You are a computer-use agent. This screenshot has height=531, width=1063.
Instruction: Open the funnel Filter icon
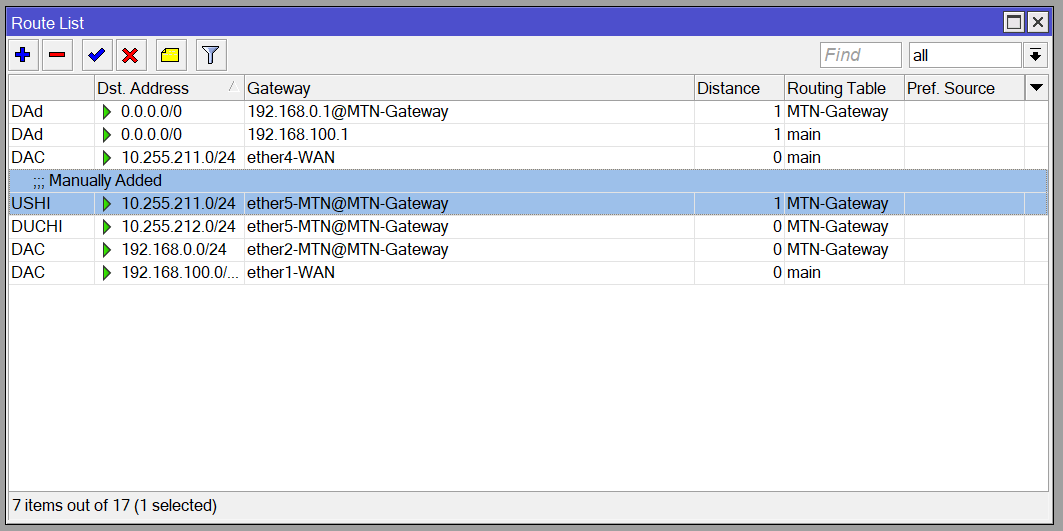click(x=211, y=55)
